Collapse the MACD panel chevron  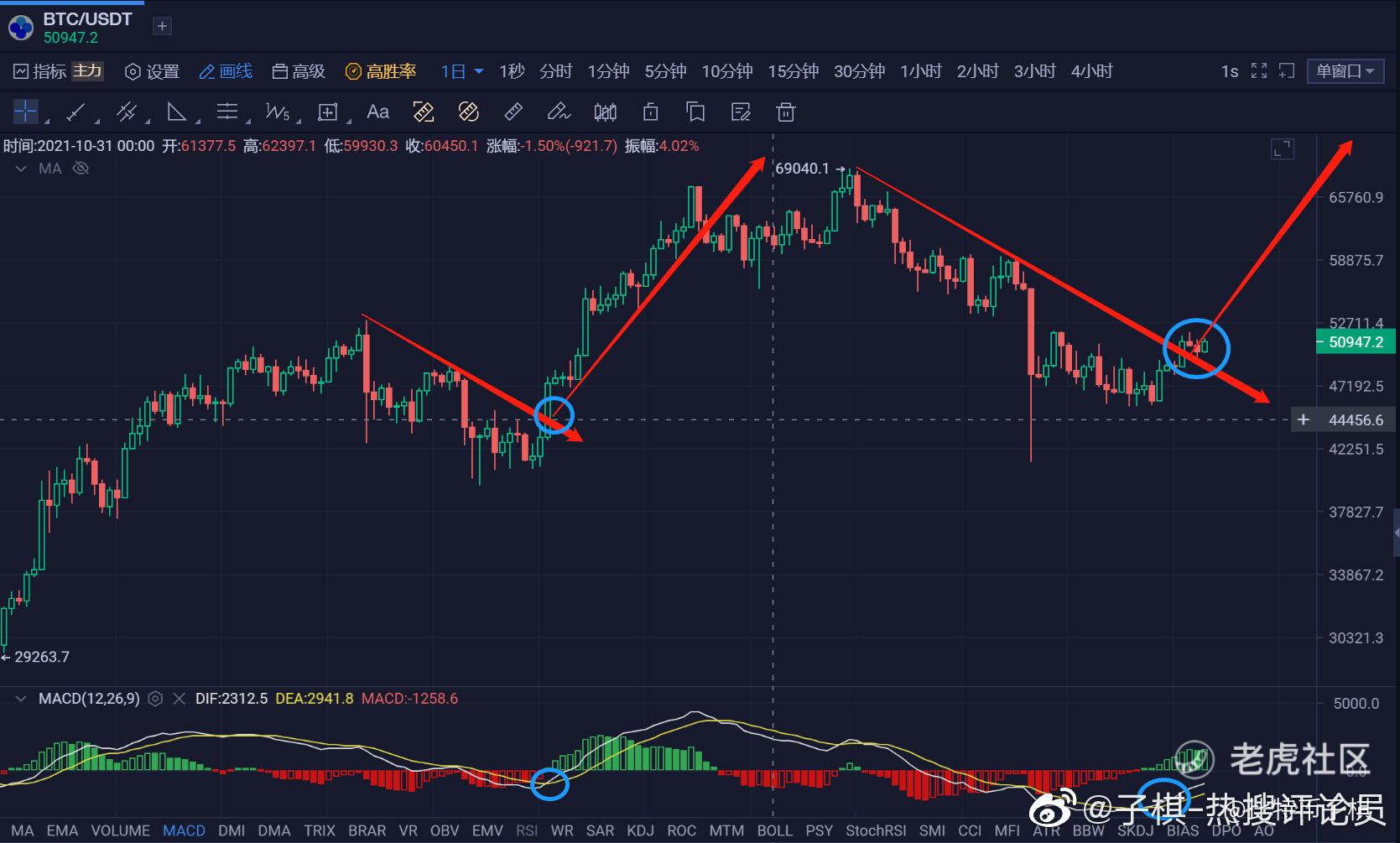coord(21,699)
